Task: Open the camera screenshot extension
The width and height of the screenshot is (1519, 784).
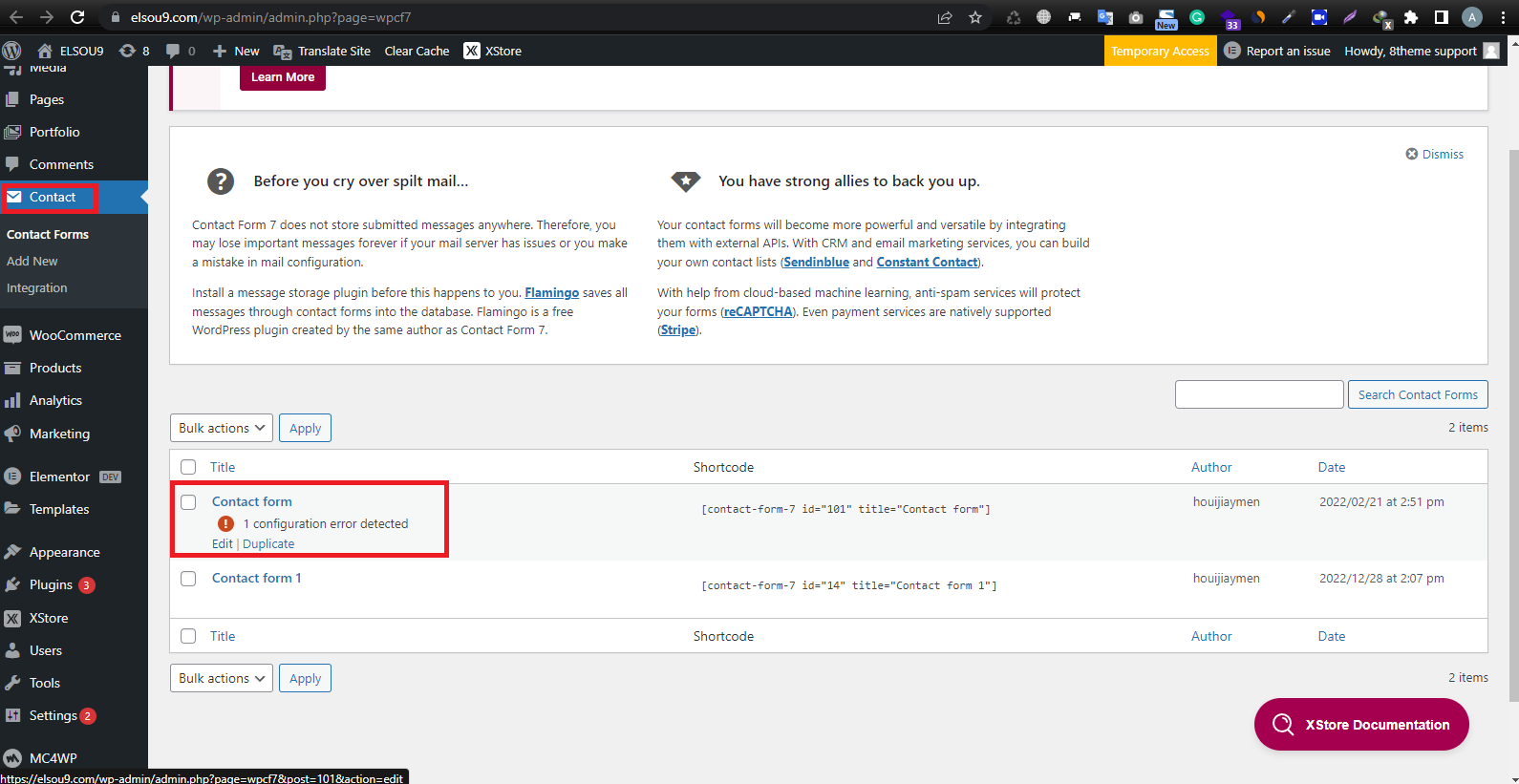Action: pos(1136,17)
